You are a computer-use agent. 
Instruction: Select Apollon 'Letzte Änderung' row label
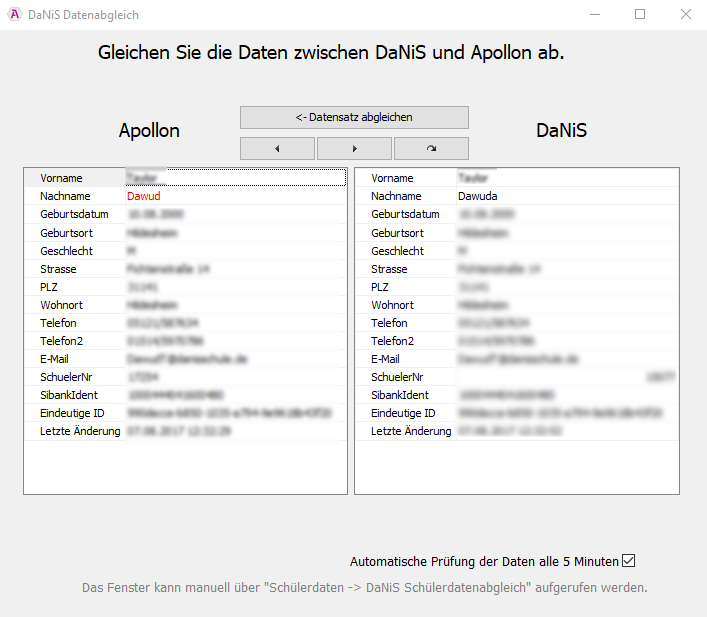[80, 431]
